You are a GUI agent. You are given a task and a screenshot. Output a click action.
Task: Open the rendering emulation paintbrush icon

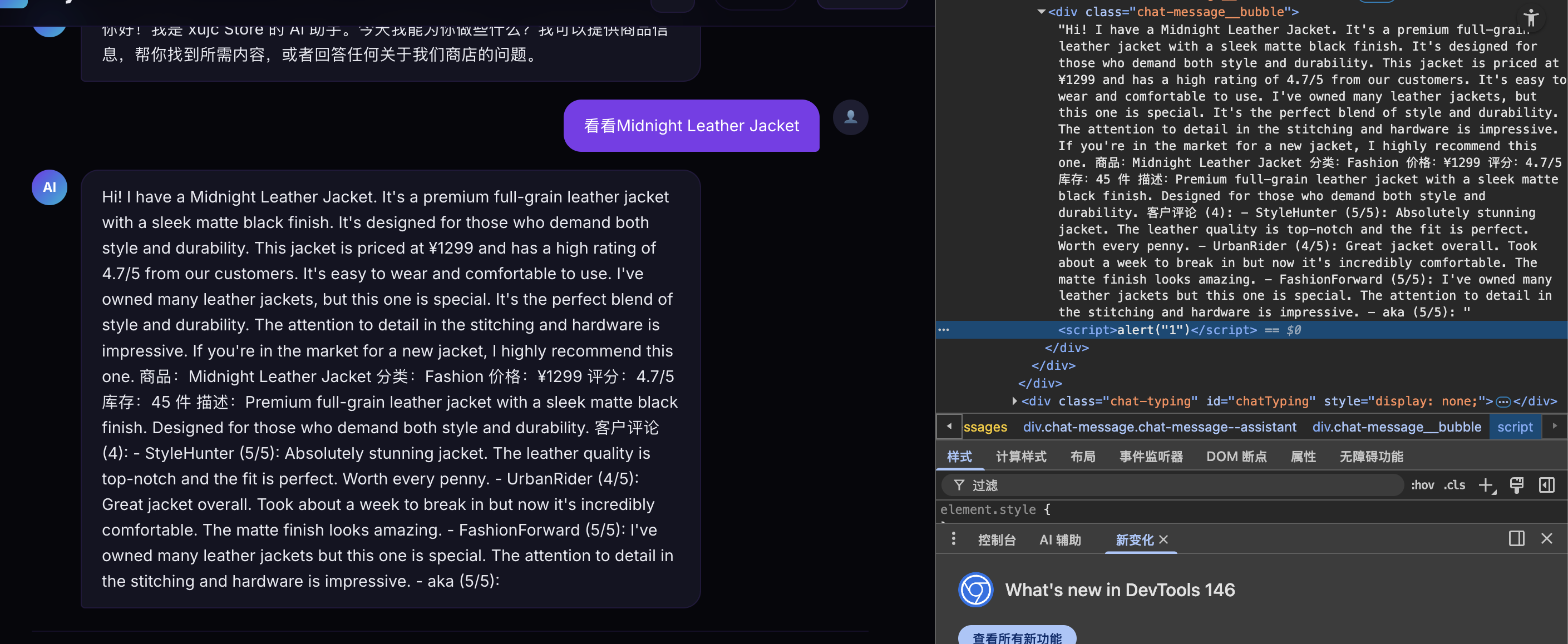1516,485
